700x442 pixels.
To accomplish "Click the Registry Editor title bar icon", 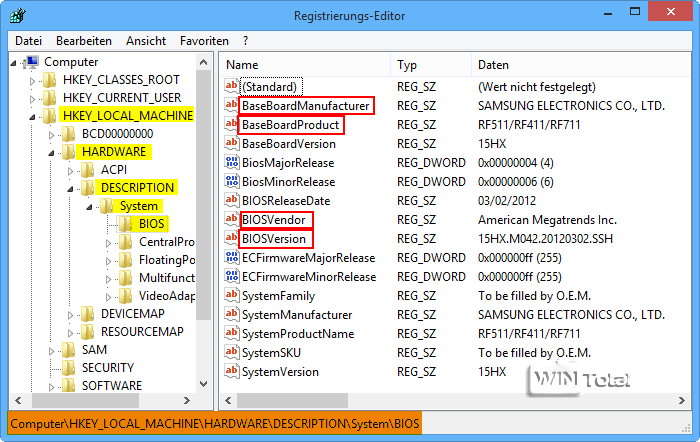I will (x=18, y=16).
